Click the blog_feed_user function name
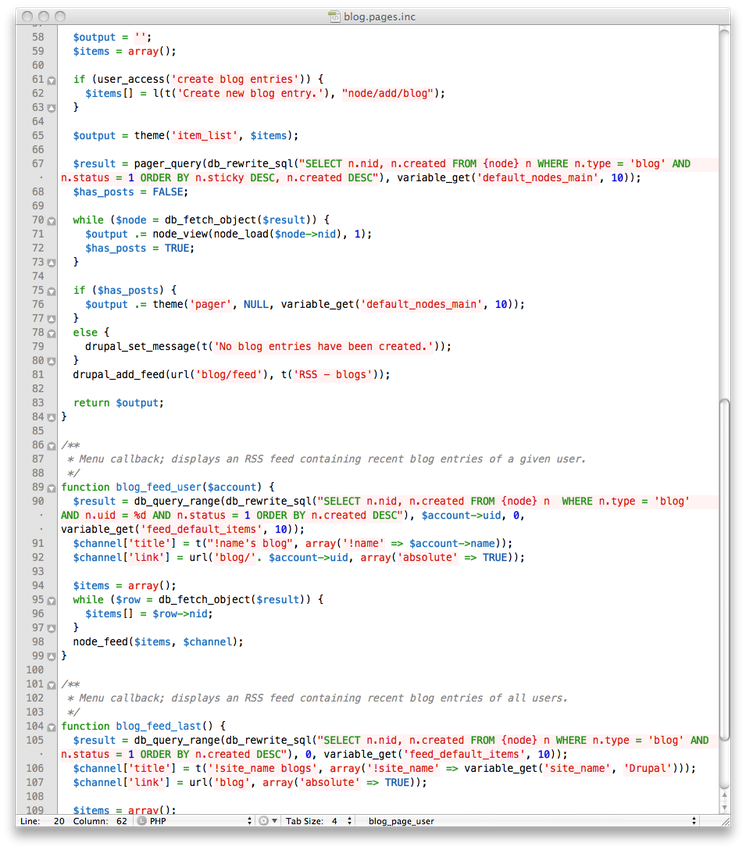The height and width of the screenshot is (850, 746). tap(158, 487)
